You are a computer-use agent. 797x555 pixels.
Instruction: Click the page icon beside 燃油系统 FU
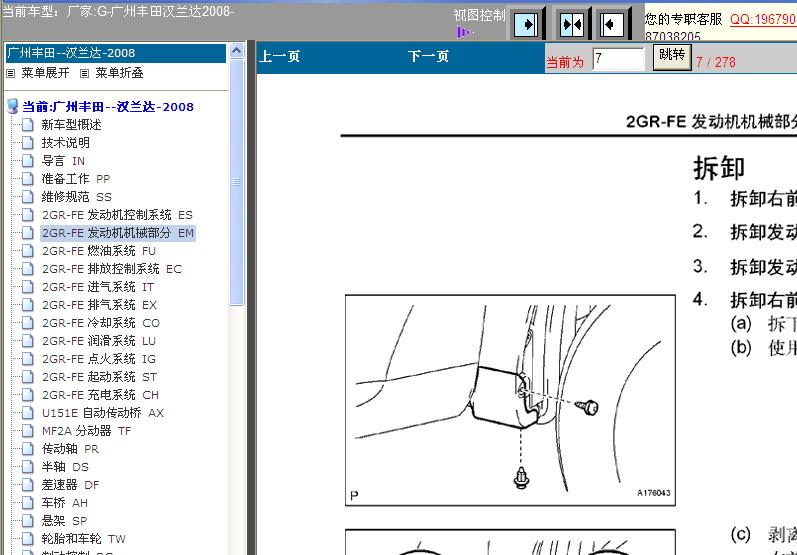28,251
